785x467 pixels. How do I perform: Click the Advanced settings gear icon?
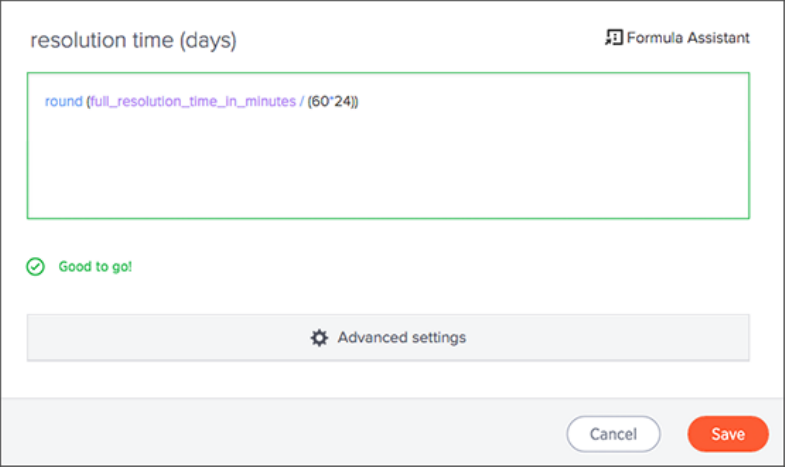click(x=319, y=338)
